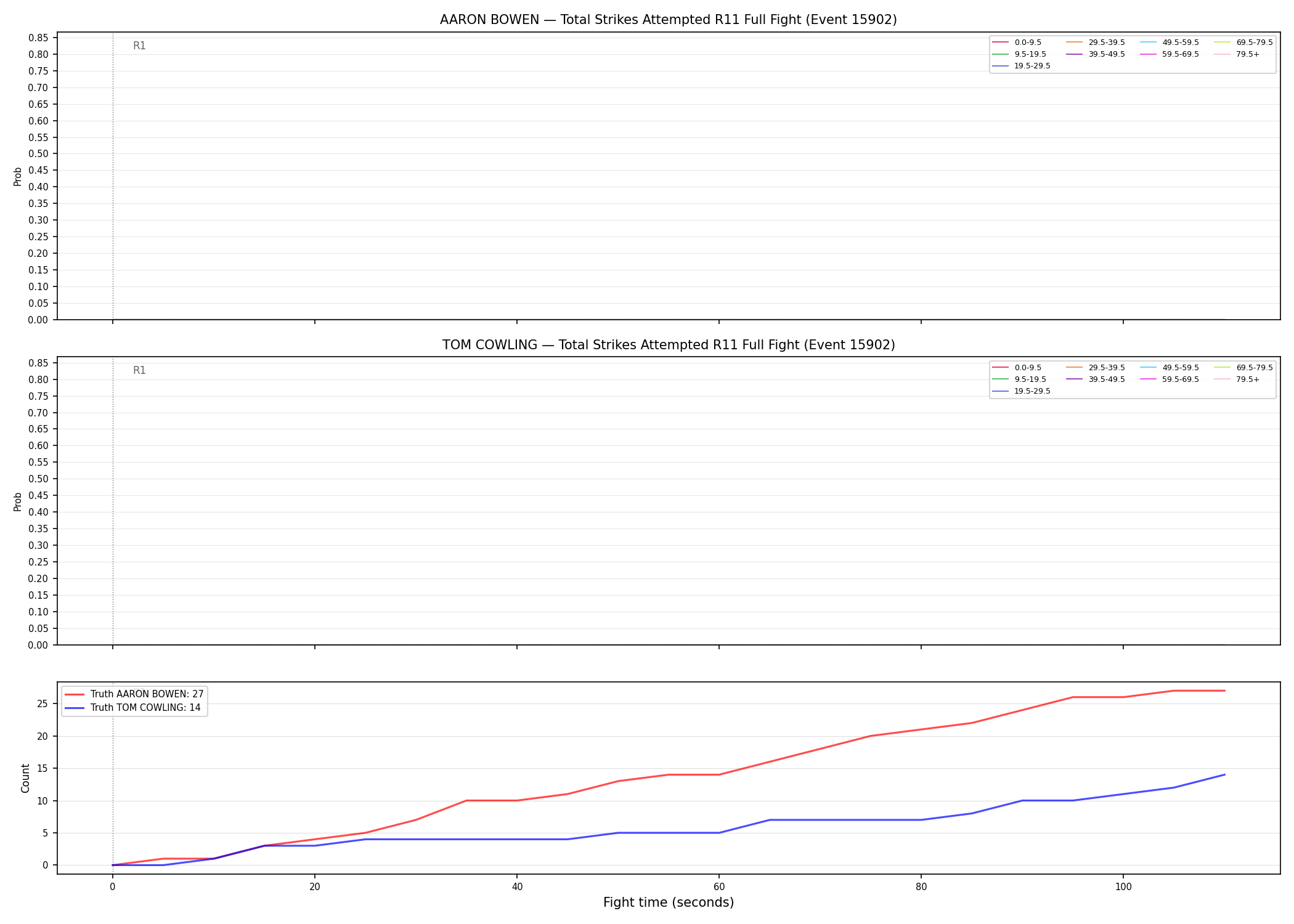Click the '60' tick on the fight time axis
The height and width of the screenshot is (924, 1294).
point(719,887)
